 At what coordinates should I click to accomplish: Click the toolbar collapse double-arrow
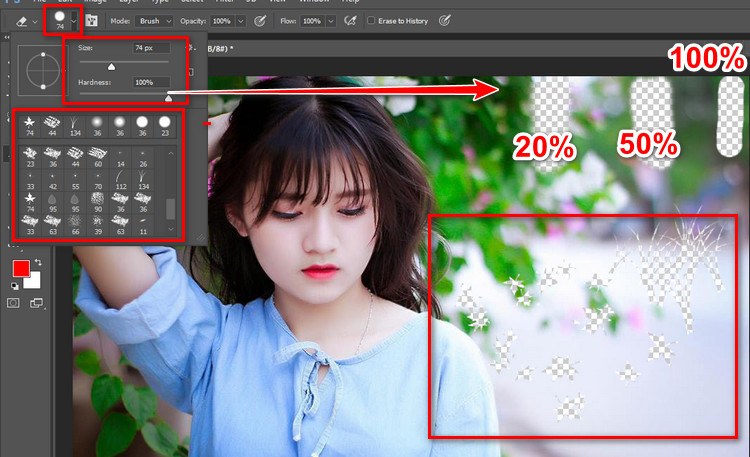(7, 37)
